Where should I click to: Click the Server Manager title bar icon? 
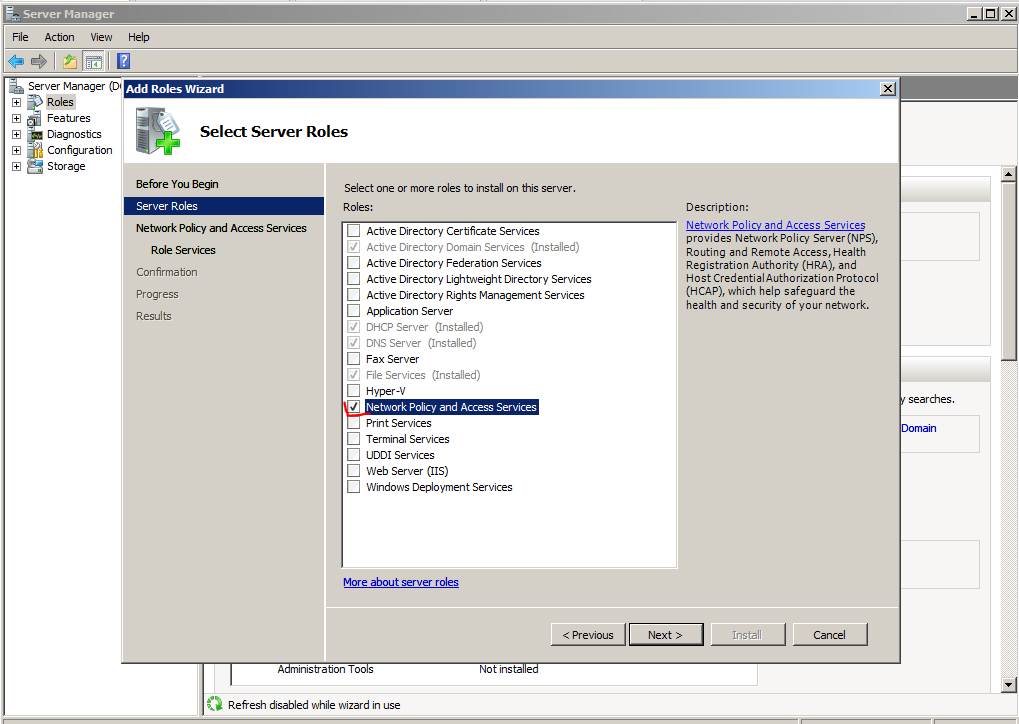click(x=12, y=14)
